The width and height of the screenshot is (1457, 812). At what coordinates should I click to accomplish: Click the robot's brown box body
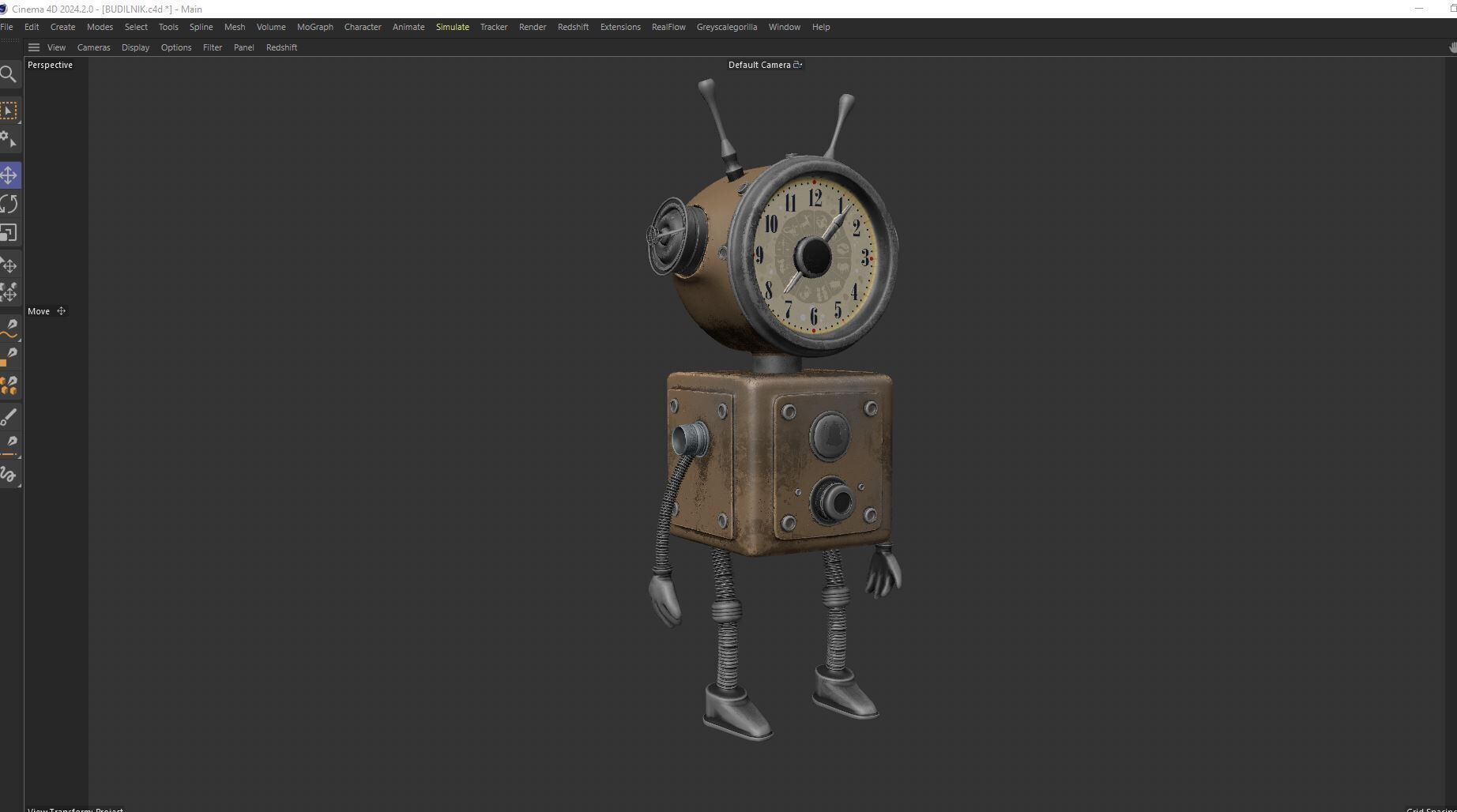(x=781, y=464)
